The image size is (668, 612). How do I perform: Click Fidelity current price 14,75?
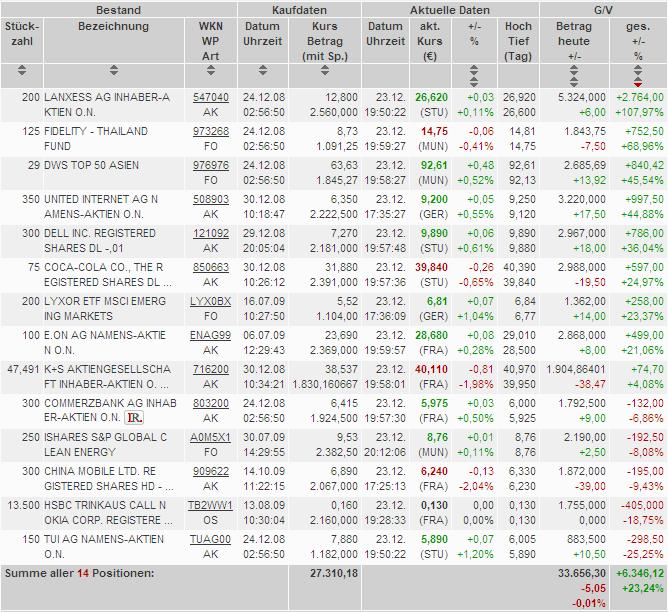[434, 132]
